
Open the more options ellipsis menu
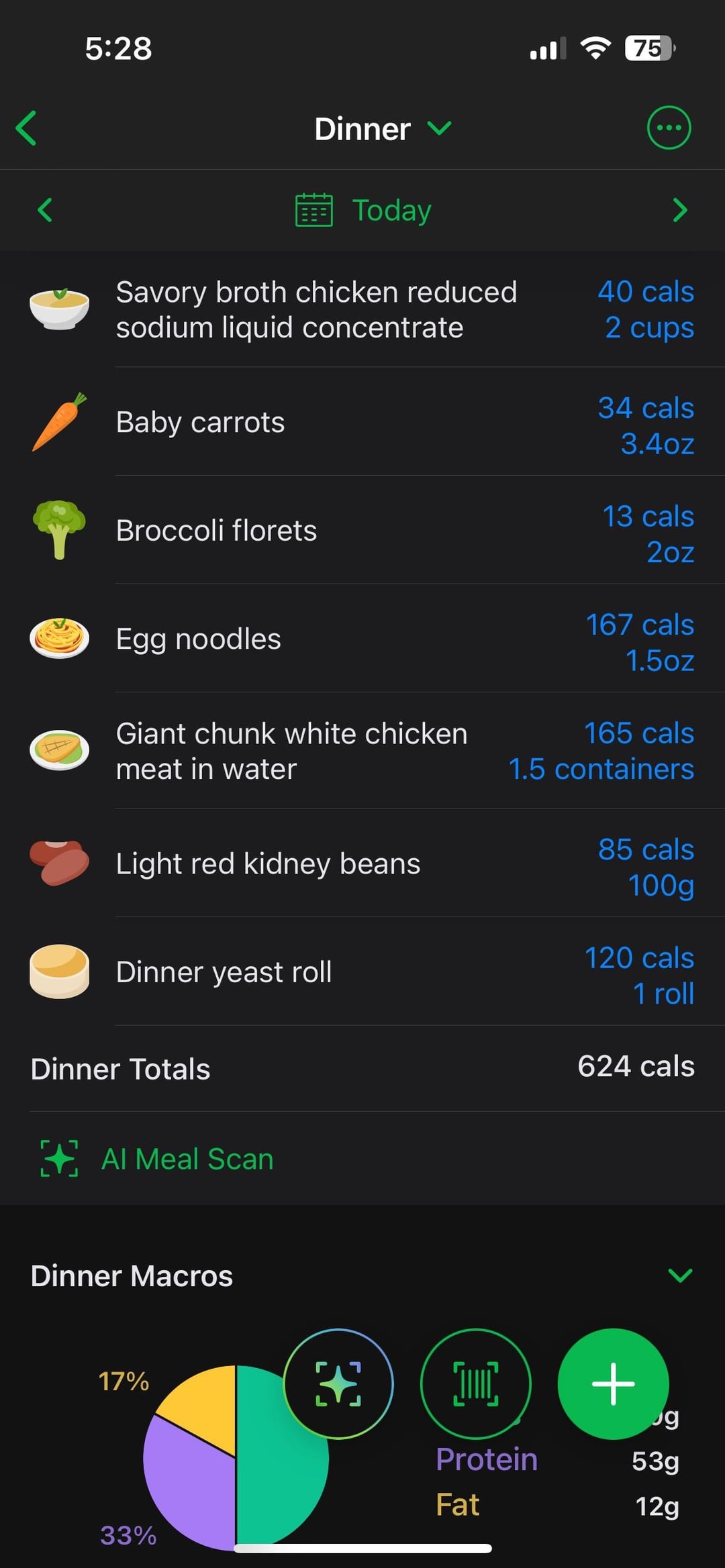coord(668,127)
